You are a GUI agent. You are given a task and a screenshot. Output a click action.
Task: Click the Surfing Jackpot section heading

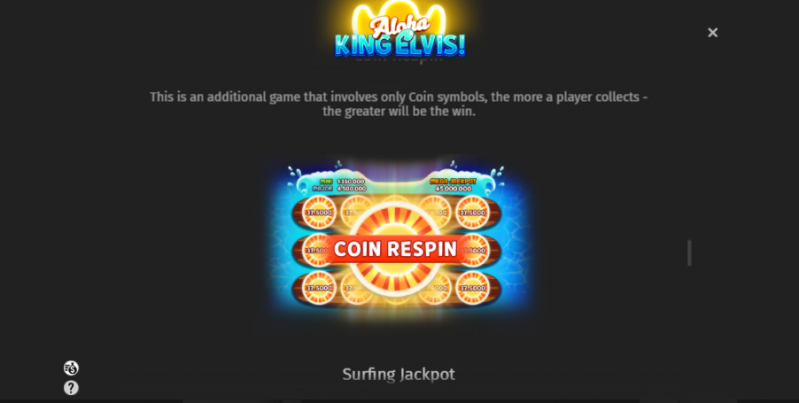[398, 374]
